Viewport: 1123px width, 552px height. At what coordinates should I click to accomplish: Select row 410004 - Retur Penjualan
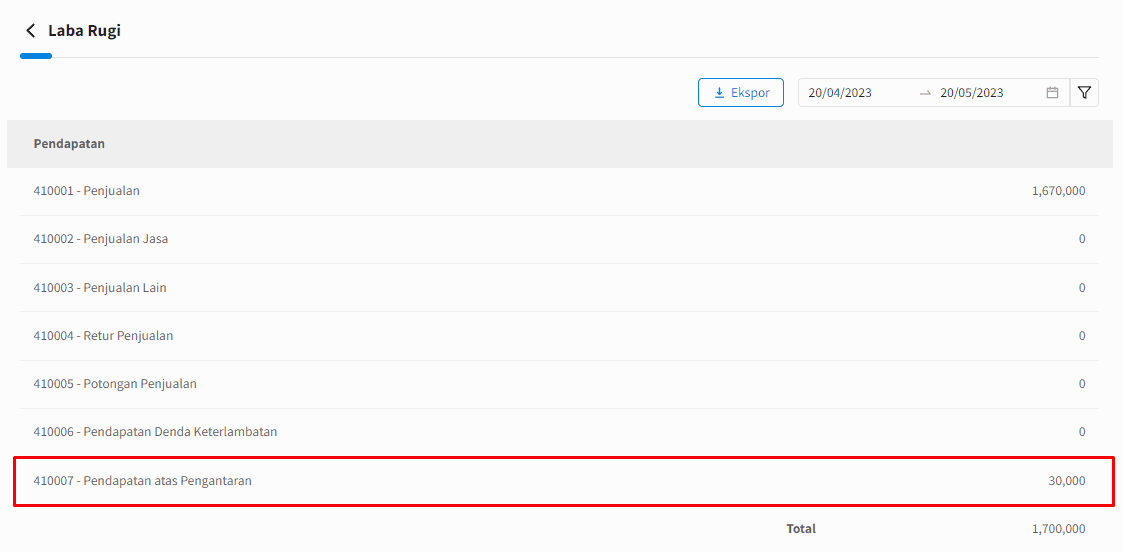pos(559,335)
